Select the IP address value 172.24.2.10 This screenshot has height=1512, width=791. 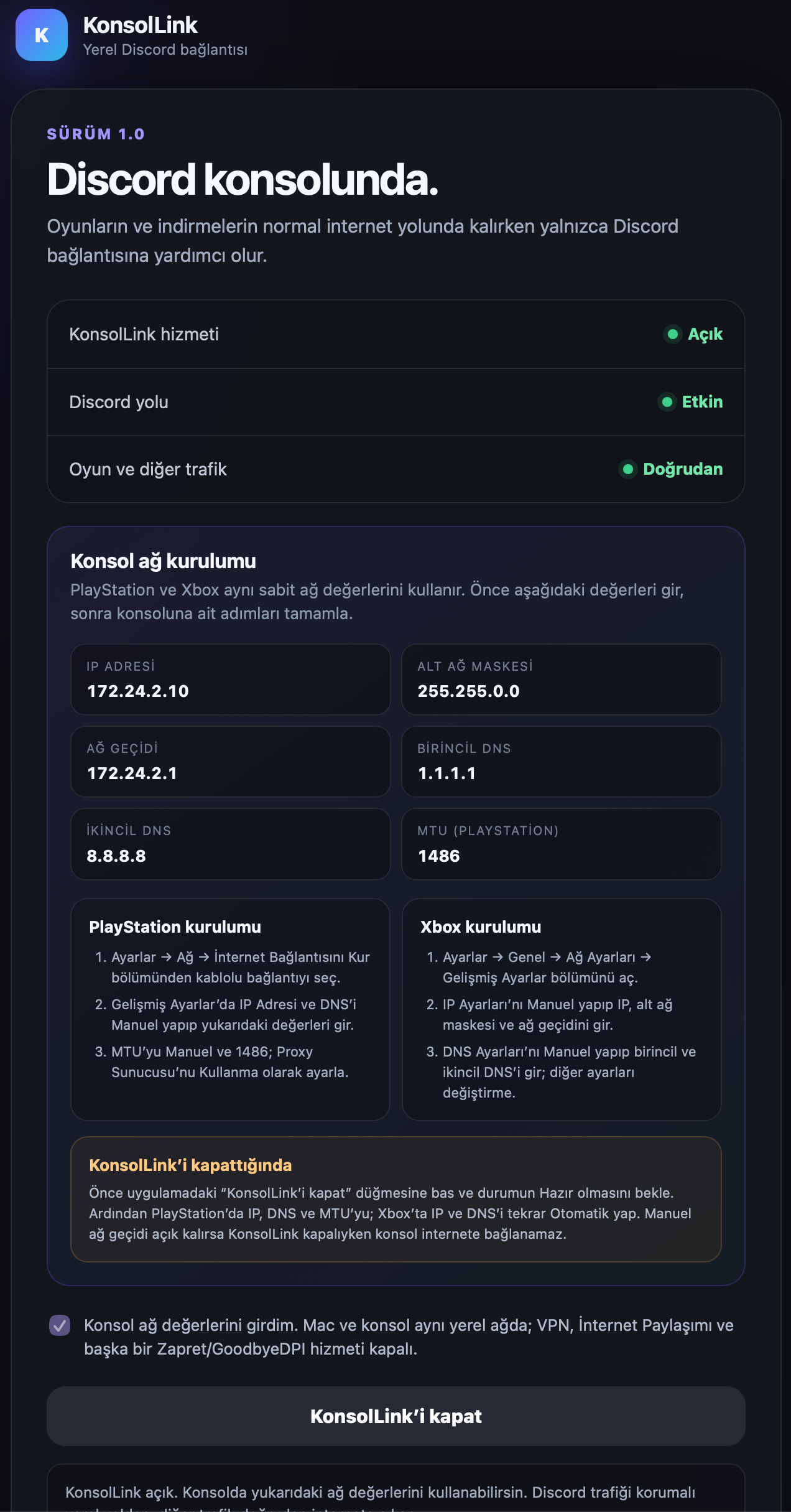138,691
